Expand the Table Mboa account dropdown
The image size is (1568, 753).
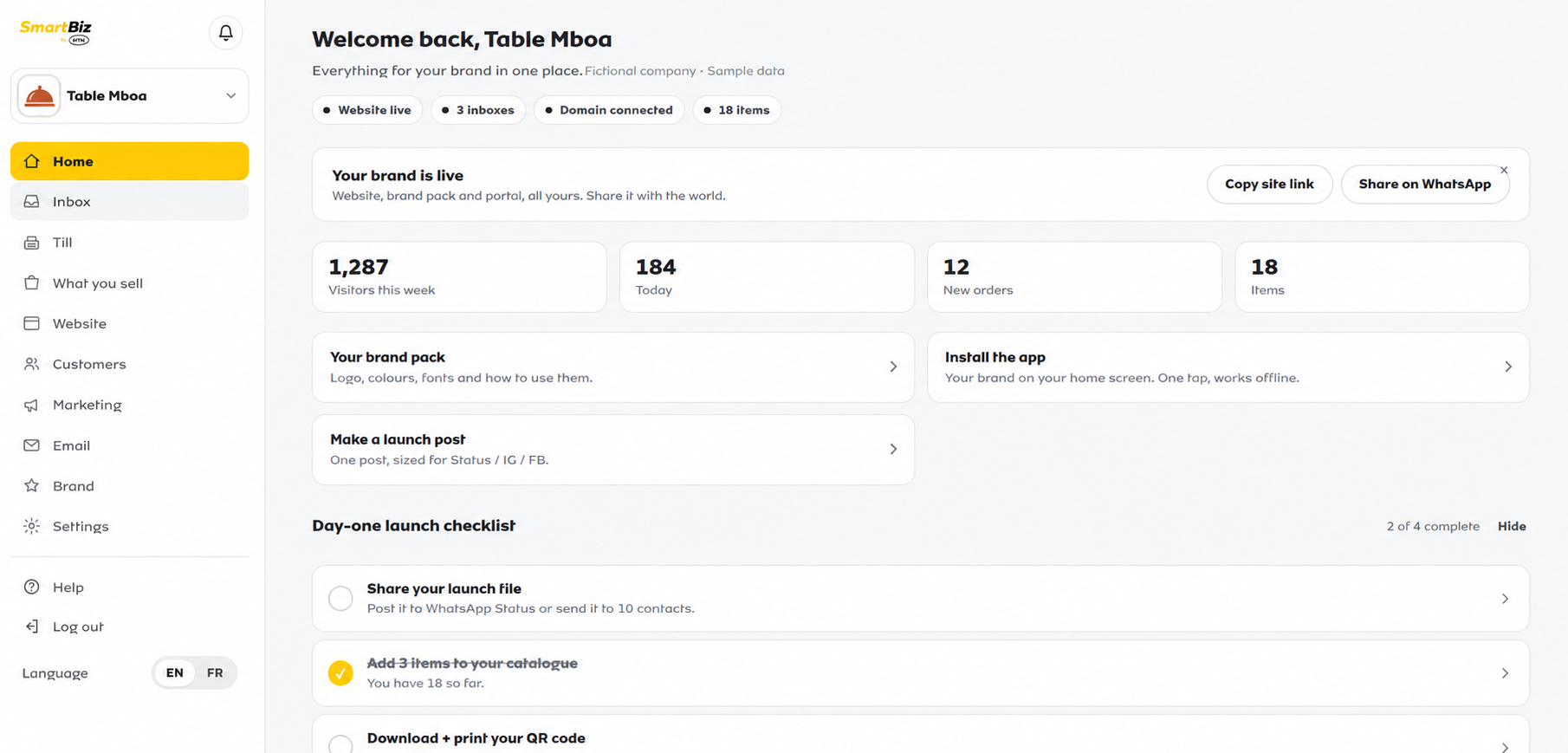pyautogui.click(x=230, y=96)
